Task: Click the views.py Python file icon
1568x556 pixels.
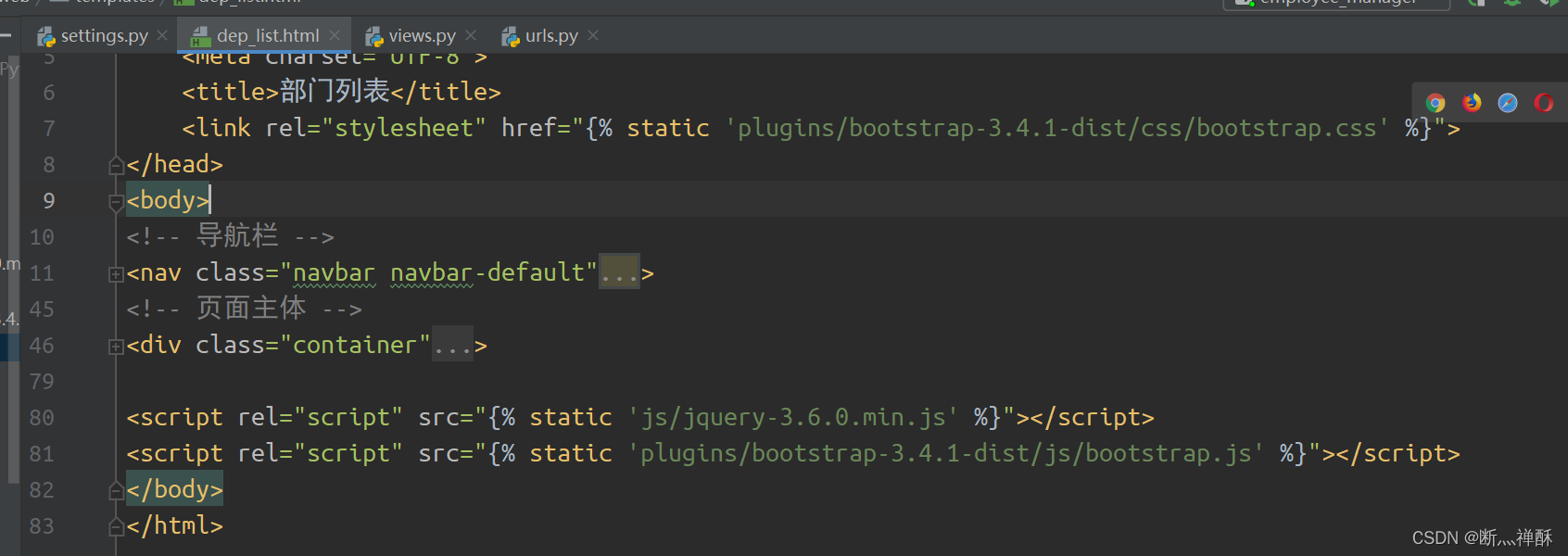Action: click(x=374, y=36)
